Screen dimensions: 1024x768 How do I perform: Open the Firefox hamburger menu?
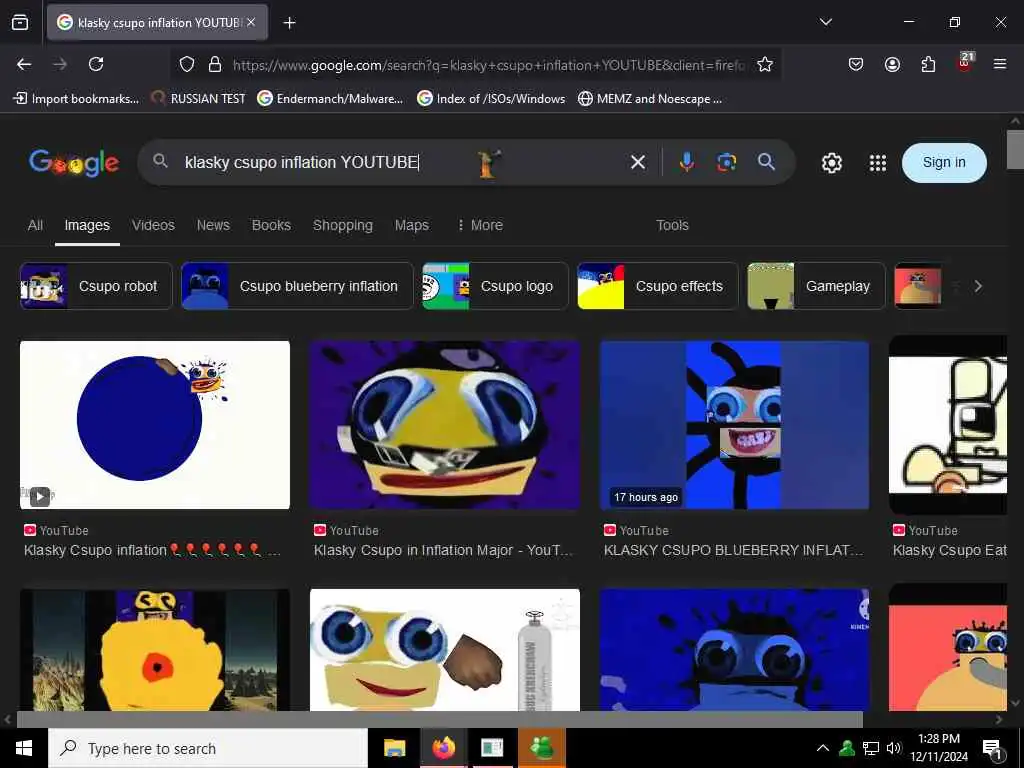[x=1000, y=64]
